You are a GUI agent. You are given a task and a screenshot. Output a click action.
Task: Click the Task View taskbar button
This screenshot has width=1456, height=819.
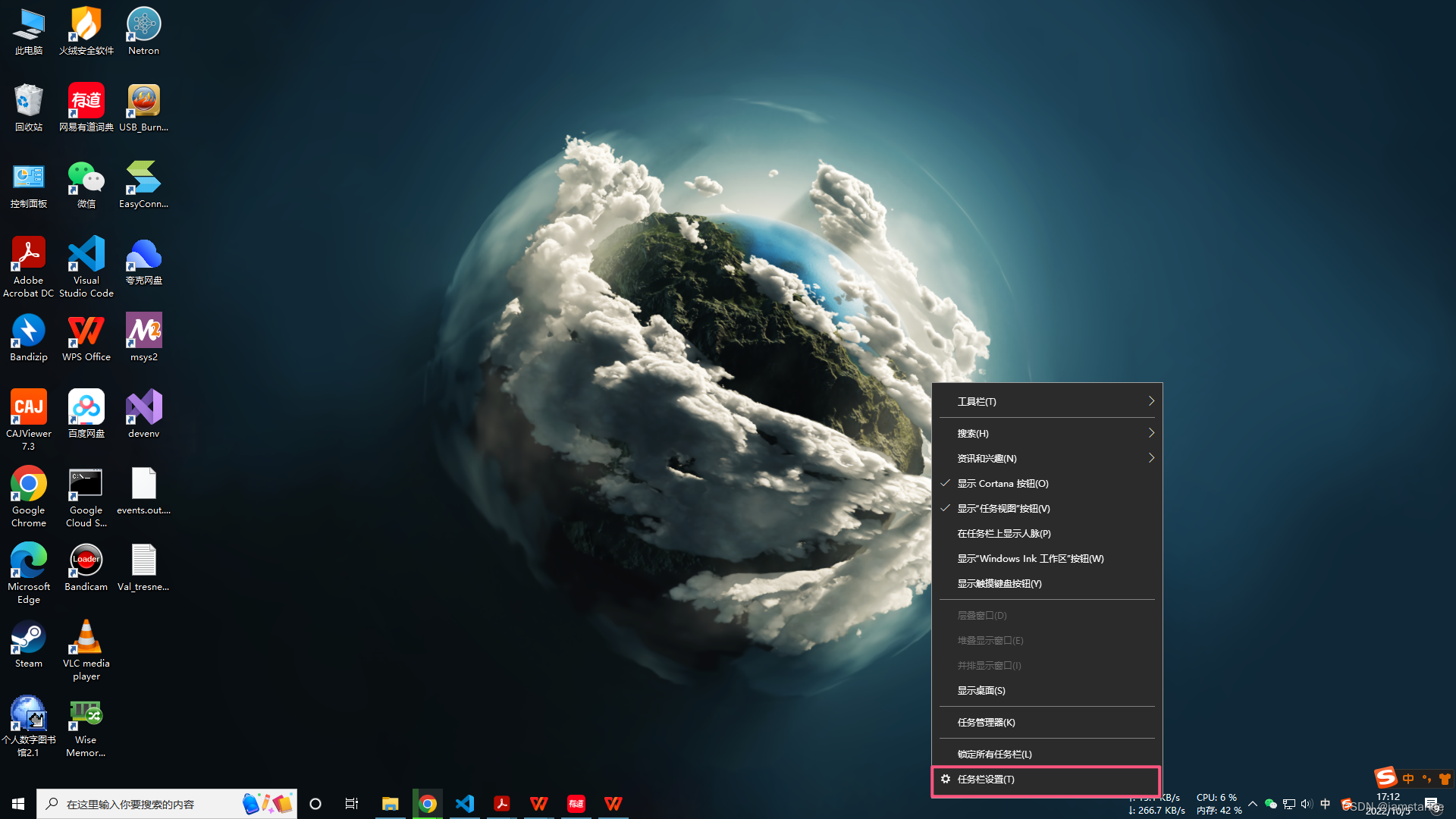[x=352, y=804]
